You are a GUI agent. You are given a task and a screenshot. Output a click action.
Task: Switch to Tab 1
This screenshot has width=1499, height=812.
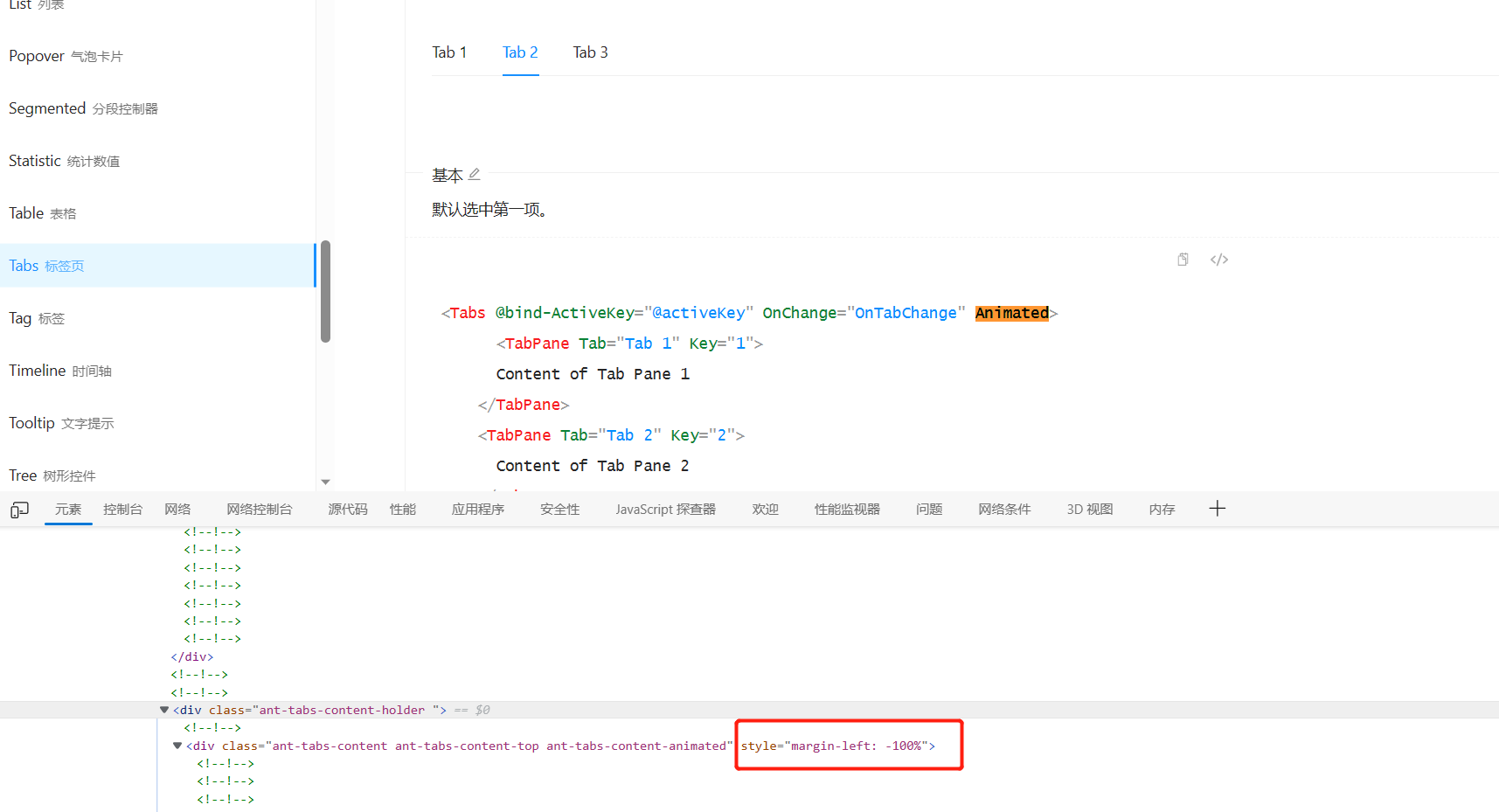coord(449,52)
